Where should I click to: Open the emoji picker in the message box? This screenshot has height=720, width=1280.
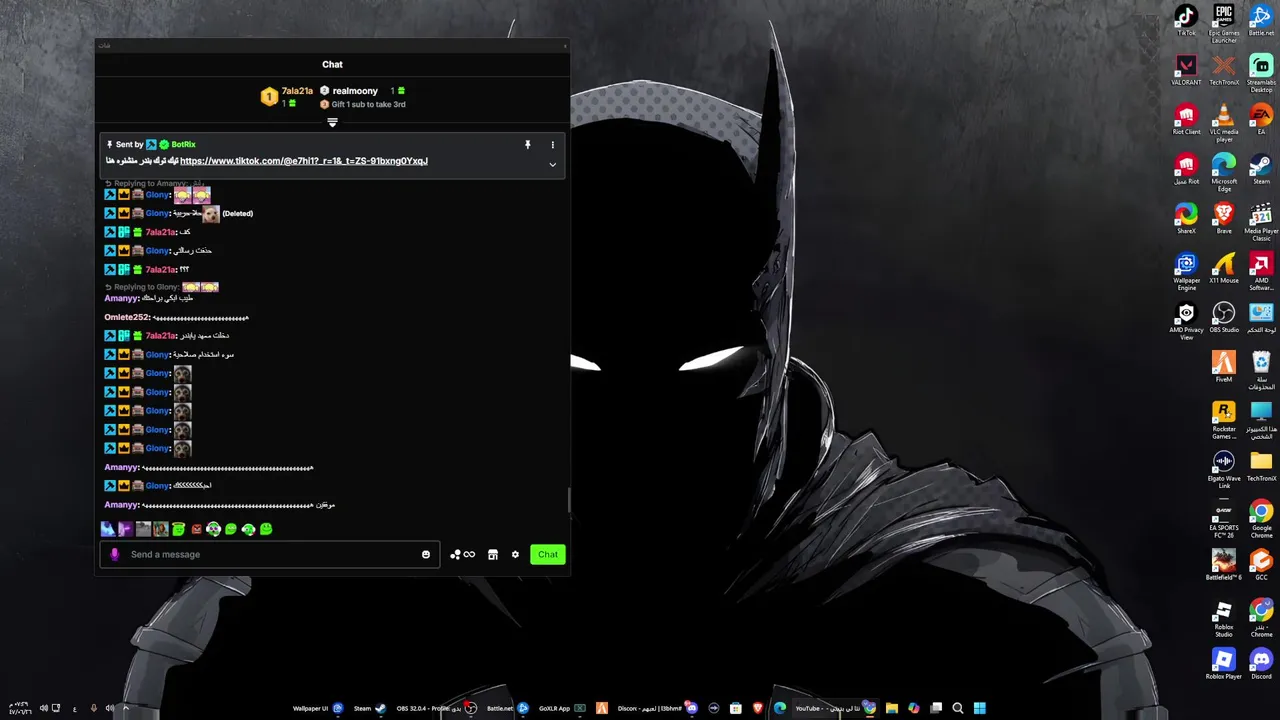coord(426,554)
